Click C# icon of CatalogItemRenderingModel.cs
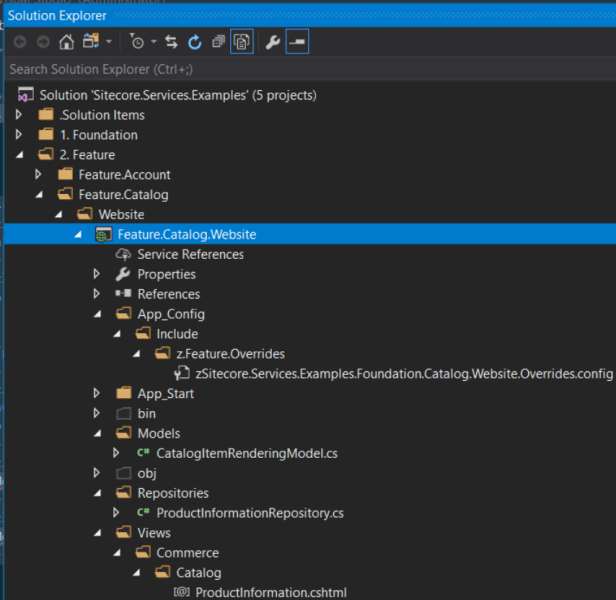616x600 pixels. (x=143, y=453)
